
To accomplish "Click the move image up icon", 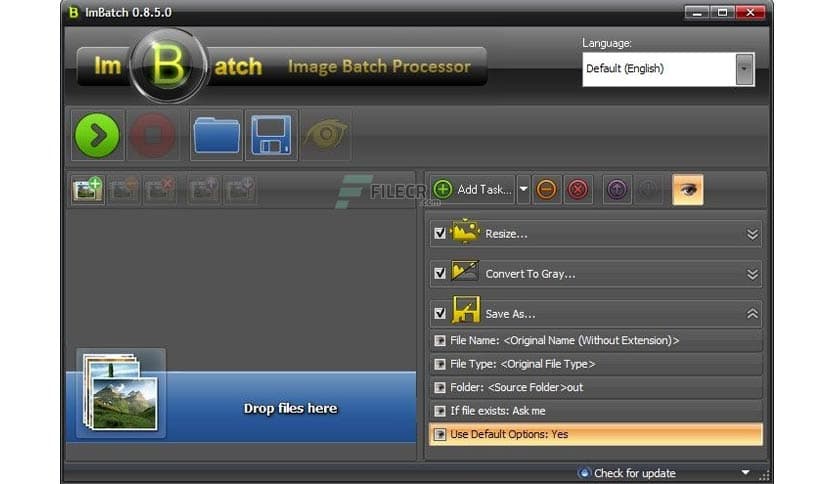I will pyautogui.click(x=203, y=189).
